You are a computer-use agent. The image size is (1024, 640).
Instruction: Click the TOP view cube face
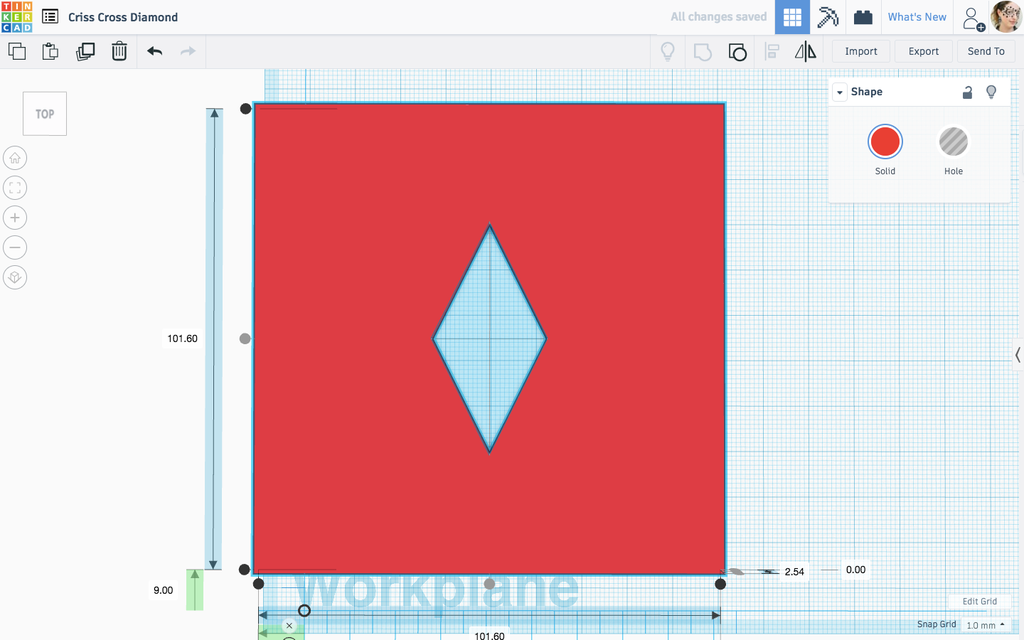(x=44, y=114)
